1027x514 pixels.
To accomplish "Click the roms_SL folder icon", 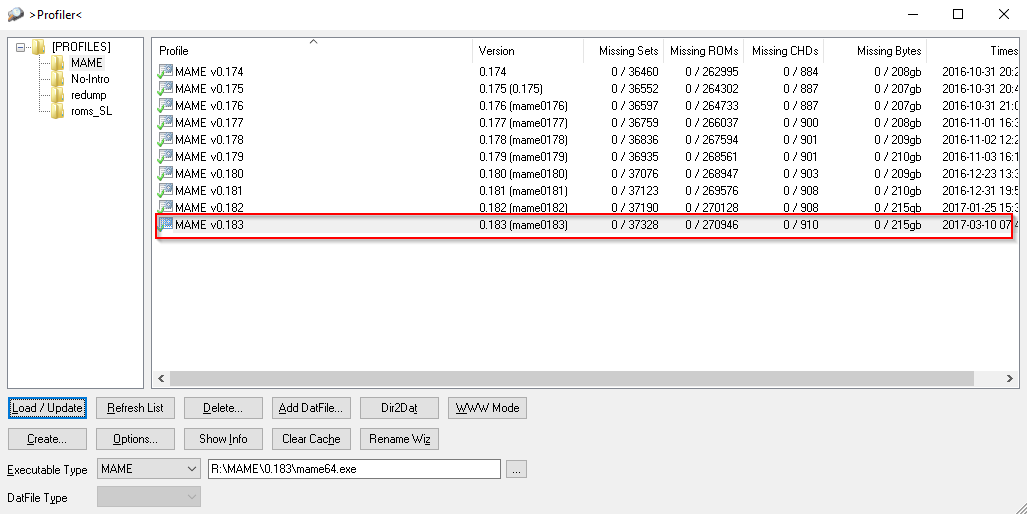I will [x=58, y=111].
